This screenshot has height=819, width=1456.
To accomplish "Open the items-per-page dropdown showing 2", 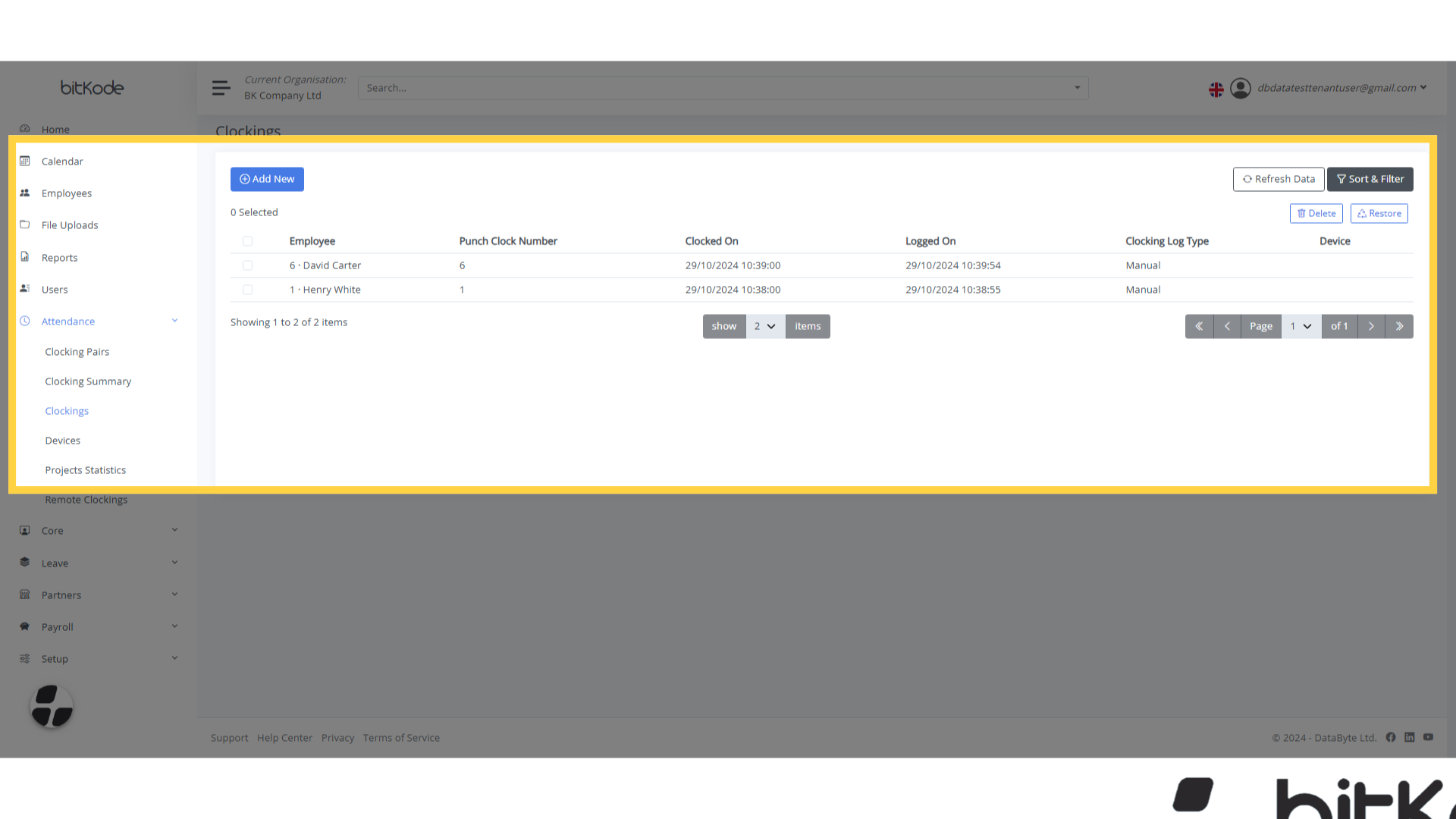I will point(765,326).
